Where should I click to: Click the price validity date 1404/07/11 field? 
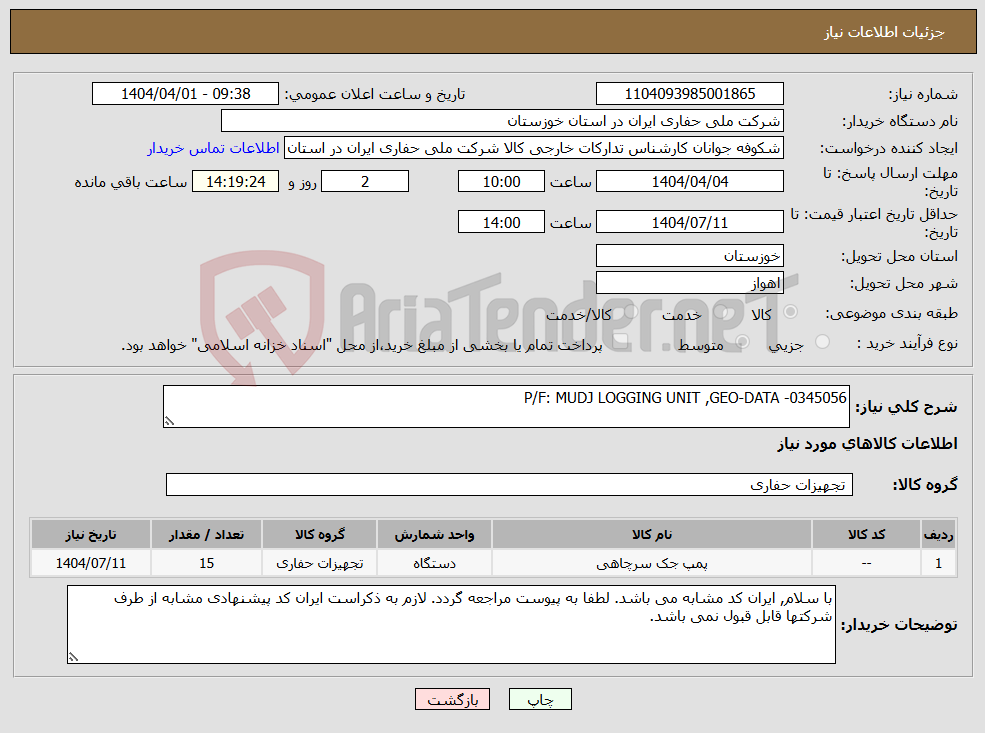tap(690, 222)
